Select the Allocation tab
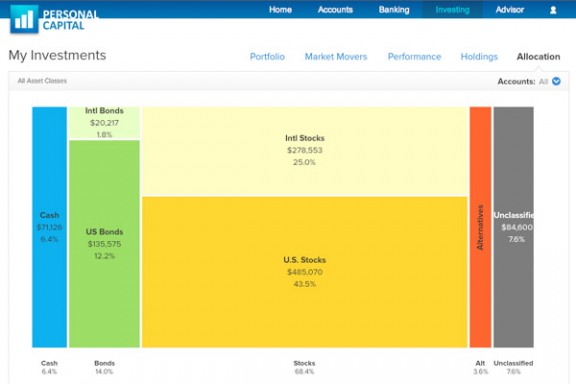 coord(538,57)
